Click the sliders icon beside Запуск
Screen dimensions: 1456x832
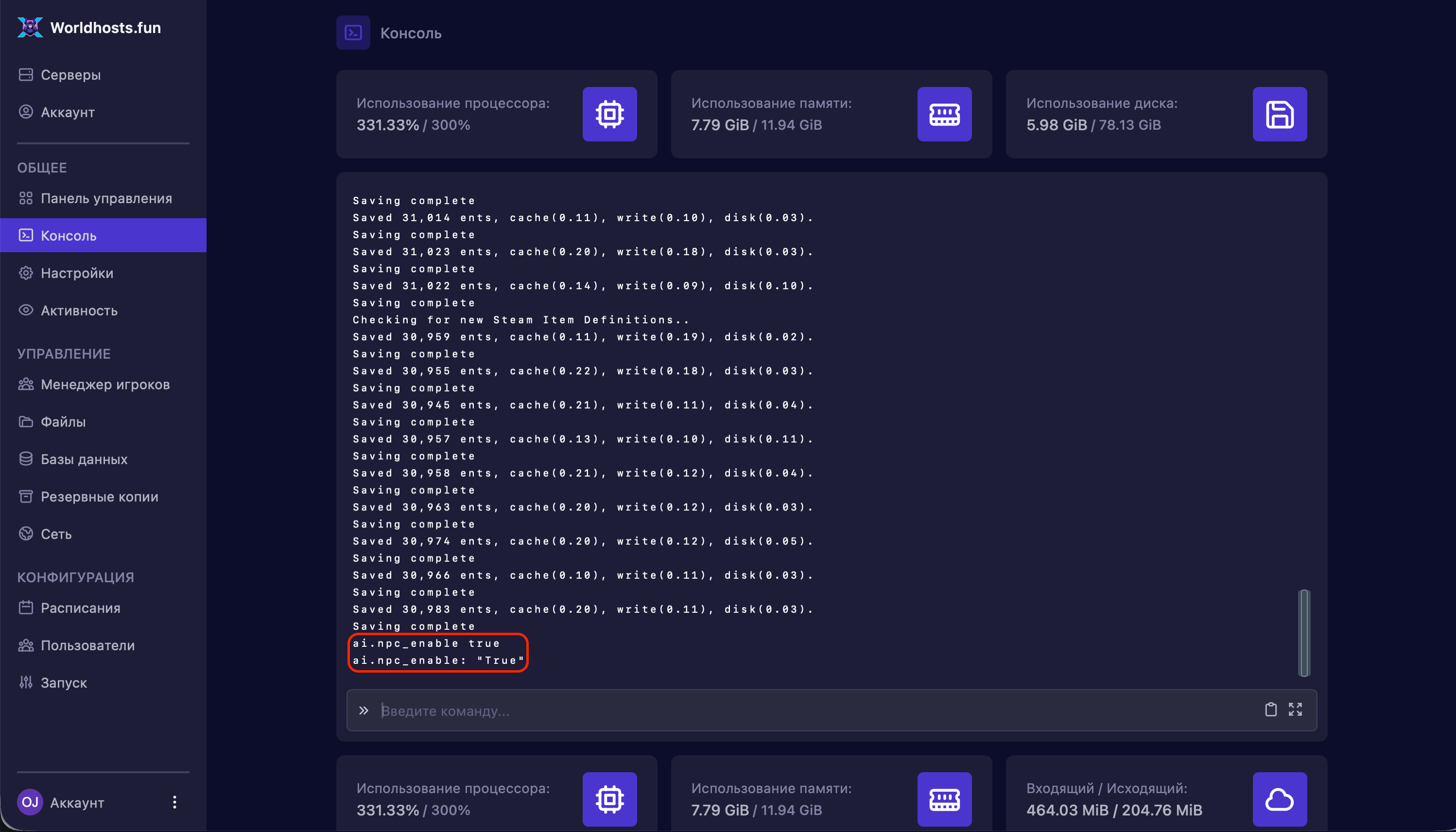point(26,682)
